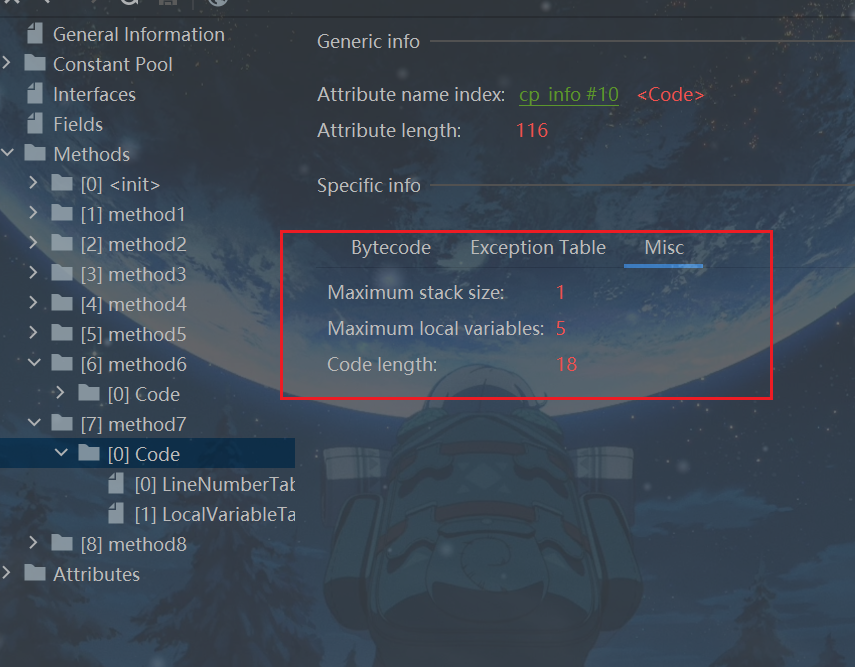This screenshot has width=855, height=667.
Task: Click the Interfaces file icon
Action: coord(35,94)
